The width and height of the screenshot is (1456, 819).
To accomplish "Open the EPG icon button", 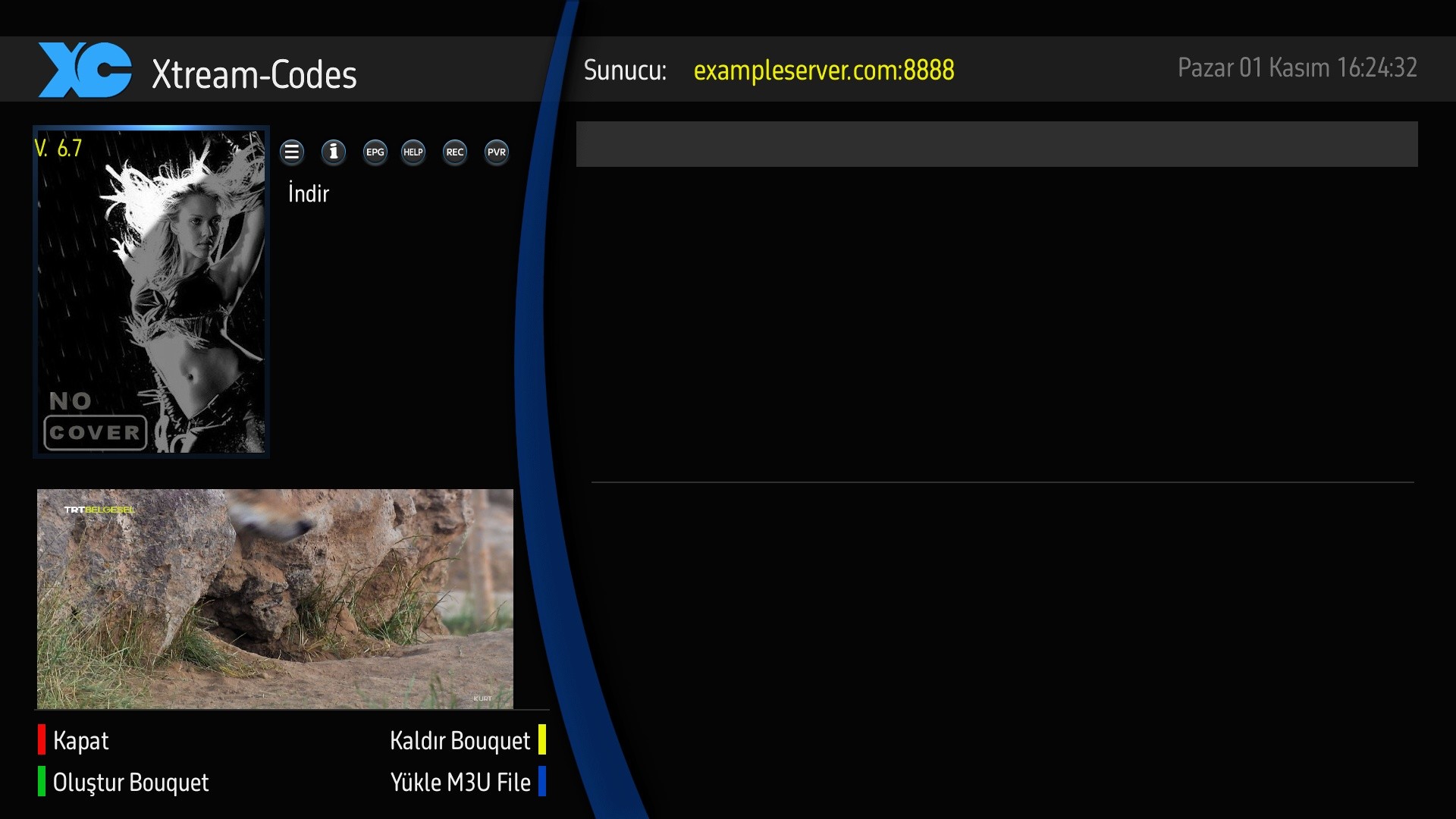I will pos(375,152).
